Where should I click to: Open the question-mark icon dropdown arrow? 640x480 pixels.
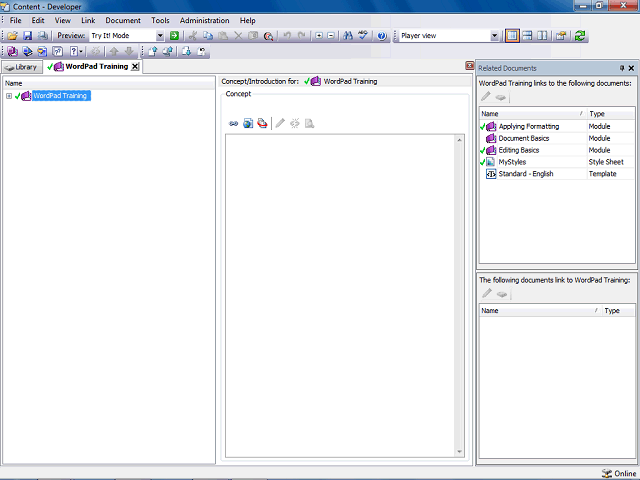point(81,51)
